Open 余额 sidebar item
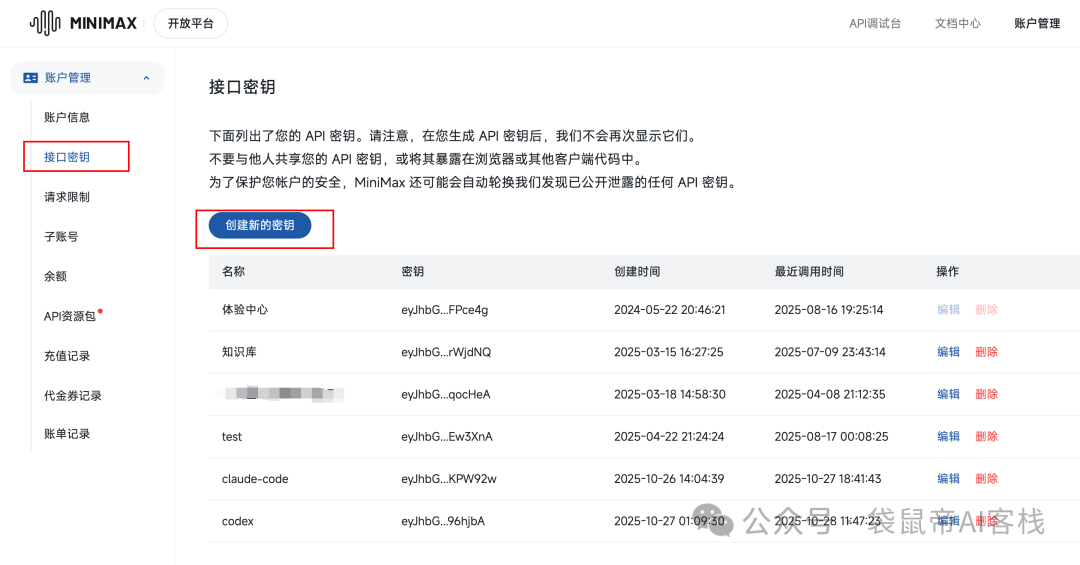This screenshot has width=1080, height=565. [55, 276]
